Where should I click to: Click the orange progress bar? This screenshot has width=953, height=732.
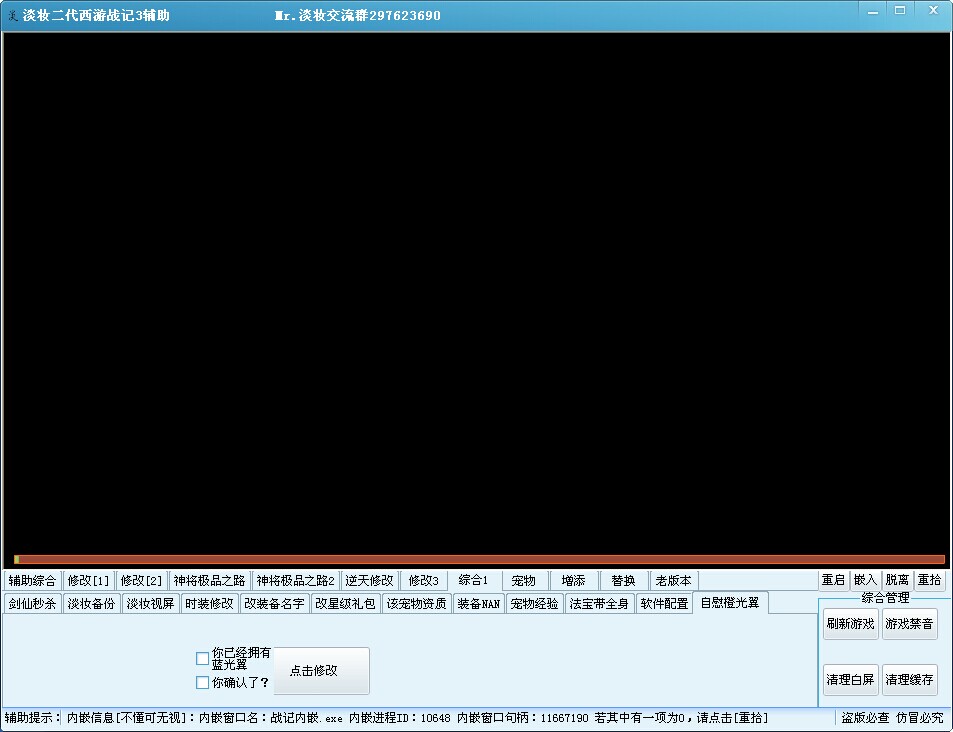point(480,560)
